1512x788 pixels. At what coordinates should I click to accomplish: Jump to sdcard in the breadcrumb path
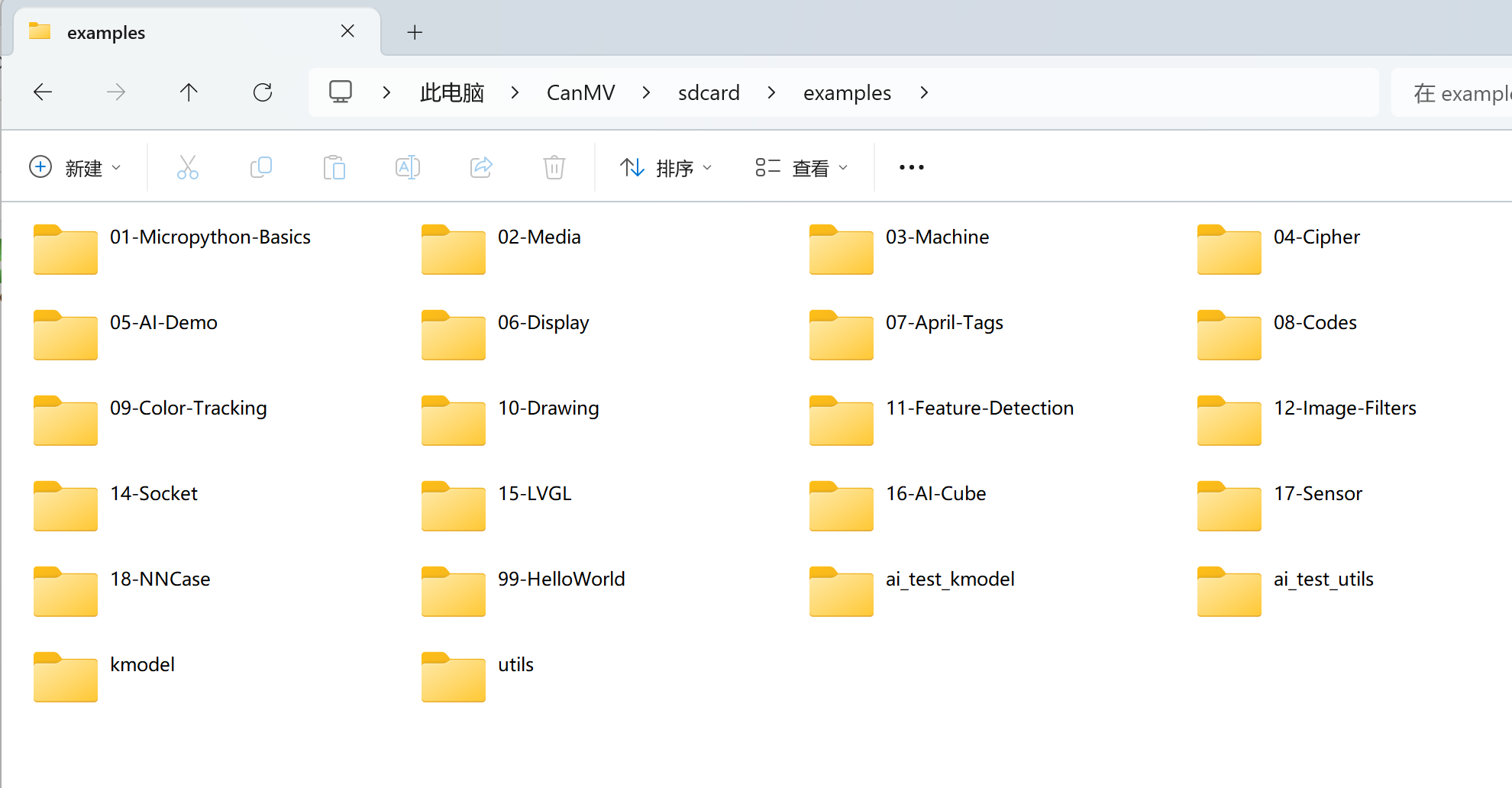tap(708, 92)
